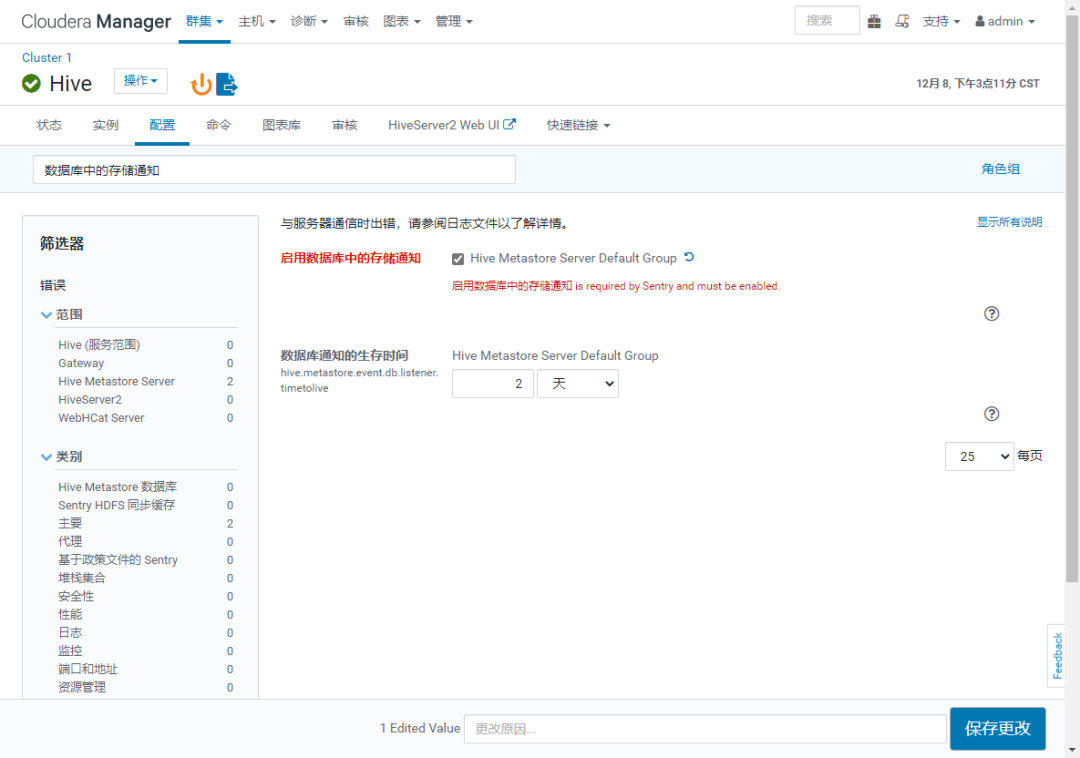Click the orange restart power icon

click(200, 84)
